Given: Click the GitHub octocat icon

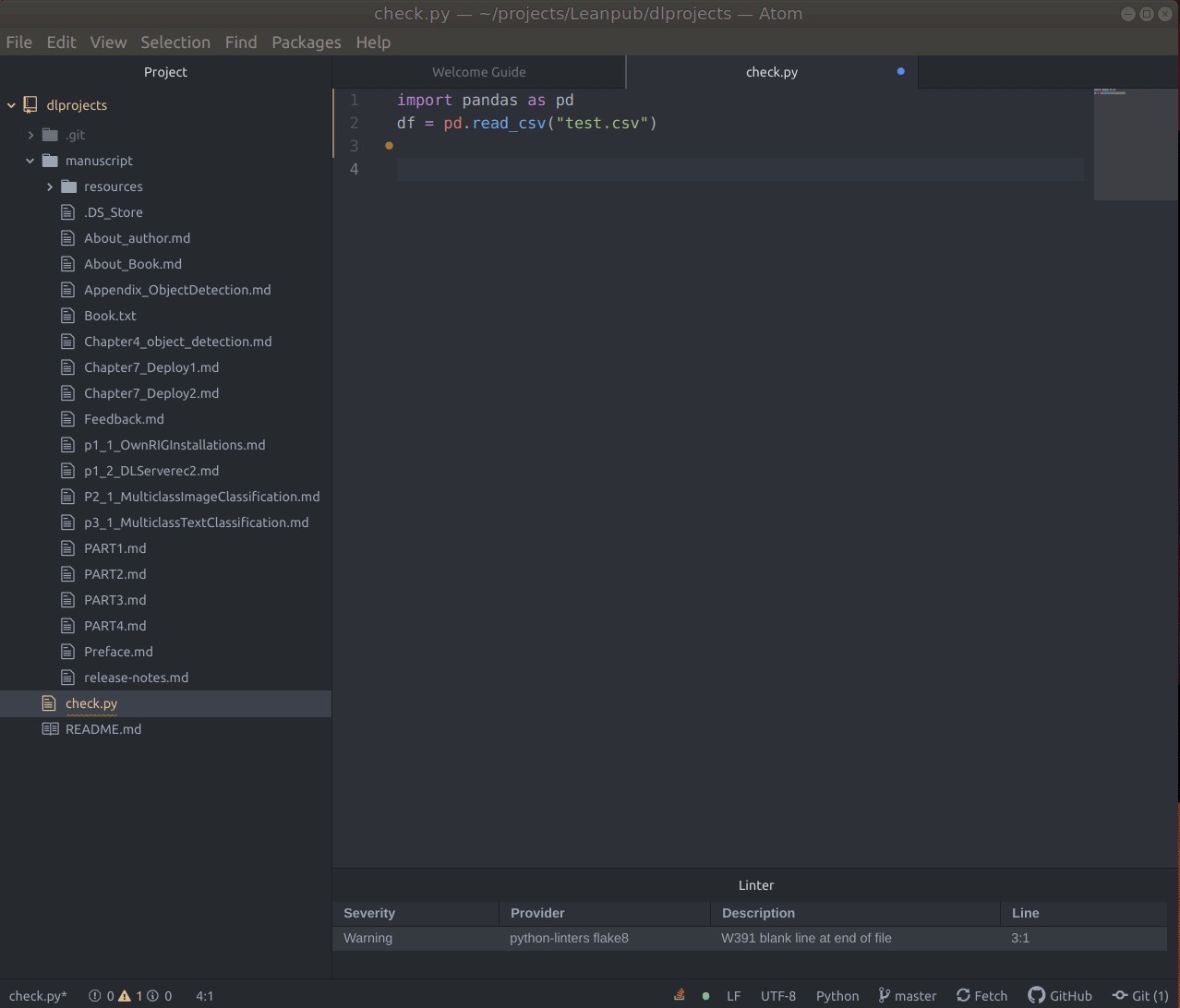Looking at the screenshot, I should (x=1037, y=995).
